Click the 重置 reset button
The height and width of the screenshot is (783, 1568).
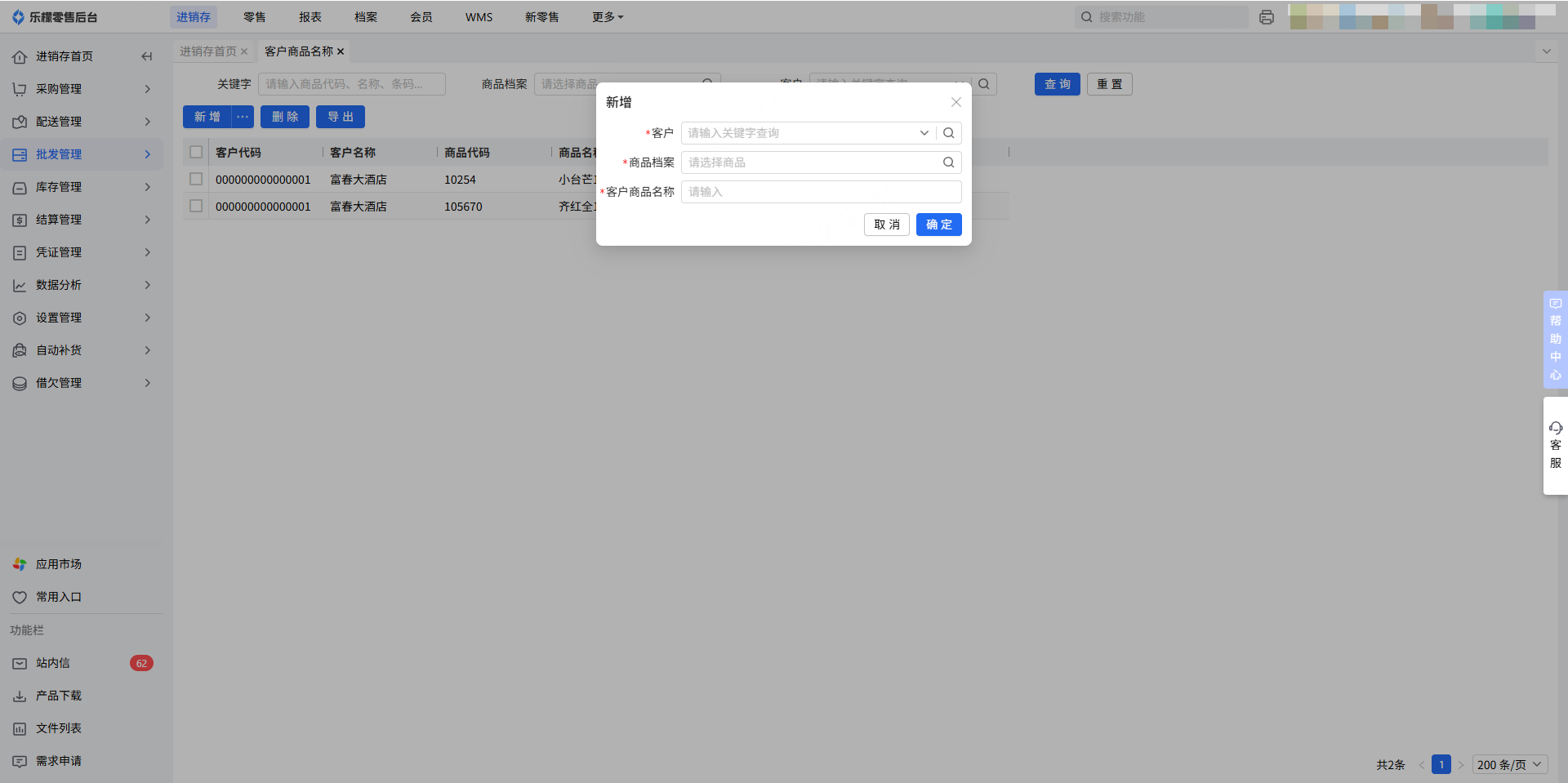coord(1110,84)
